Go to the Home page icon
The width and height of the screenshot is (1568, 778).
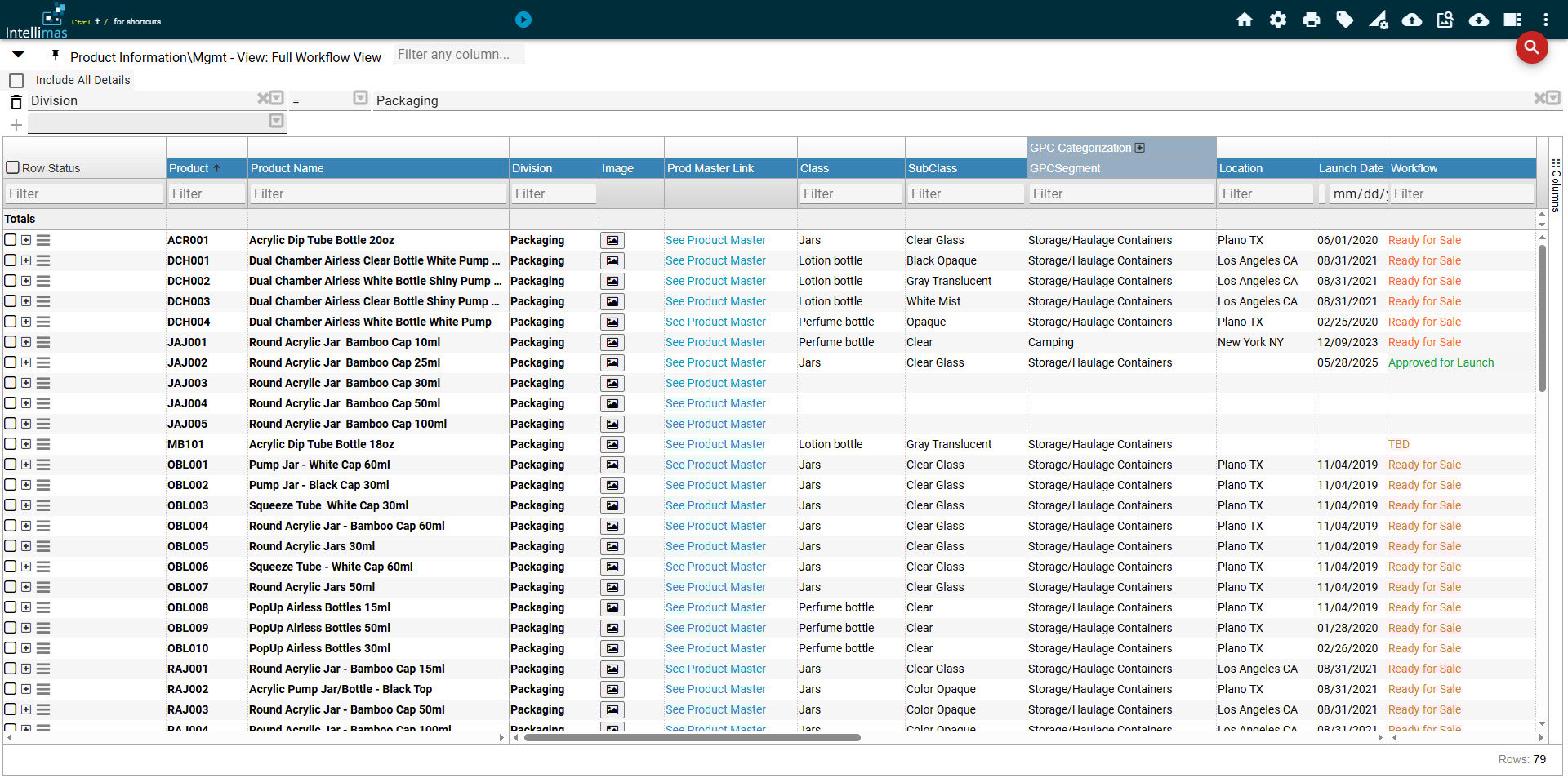[1244, 20]
